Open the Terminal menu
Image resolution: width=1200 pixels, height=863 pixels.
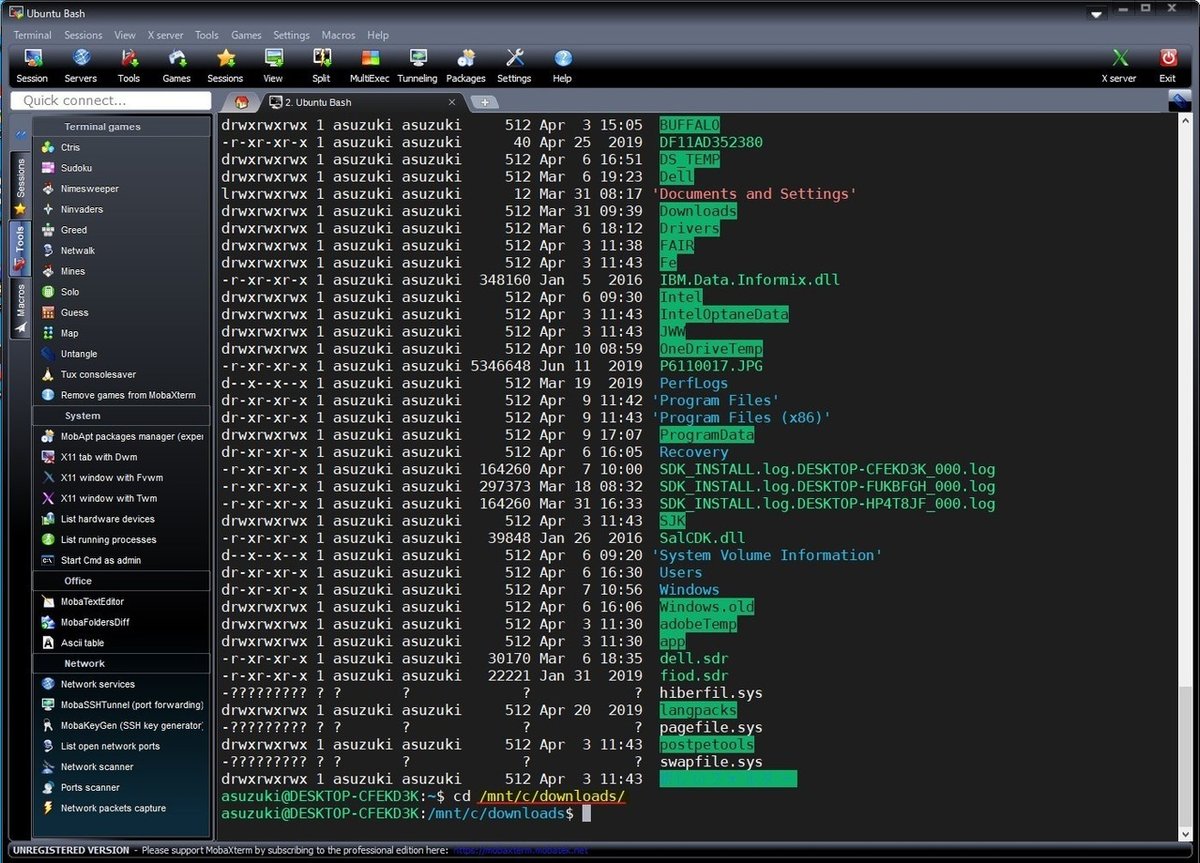(x=32, y=35)
